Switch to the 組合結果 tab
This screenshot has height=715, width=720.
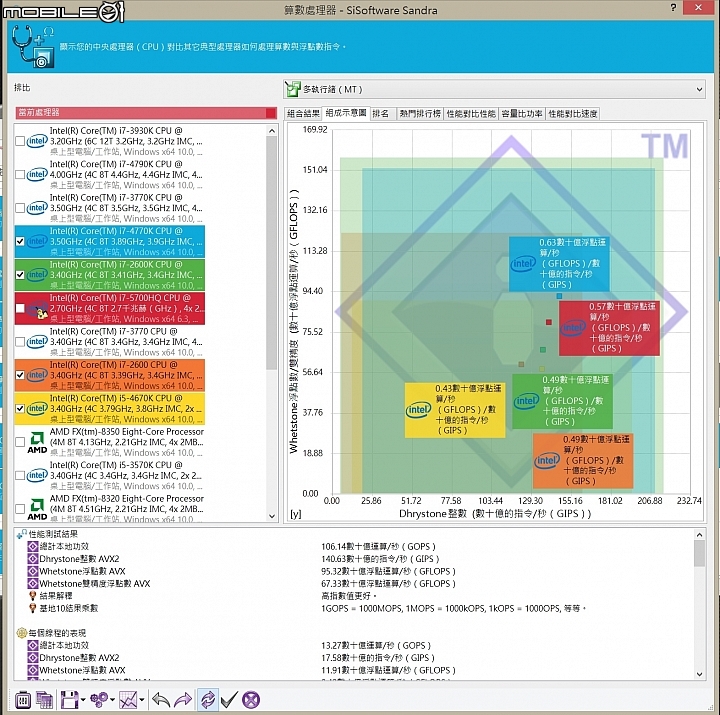pos(303,113)
